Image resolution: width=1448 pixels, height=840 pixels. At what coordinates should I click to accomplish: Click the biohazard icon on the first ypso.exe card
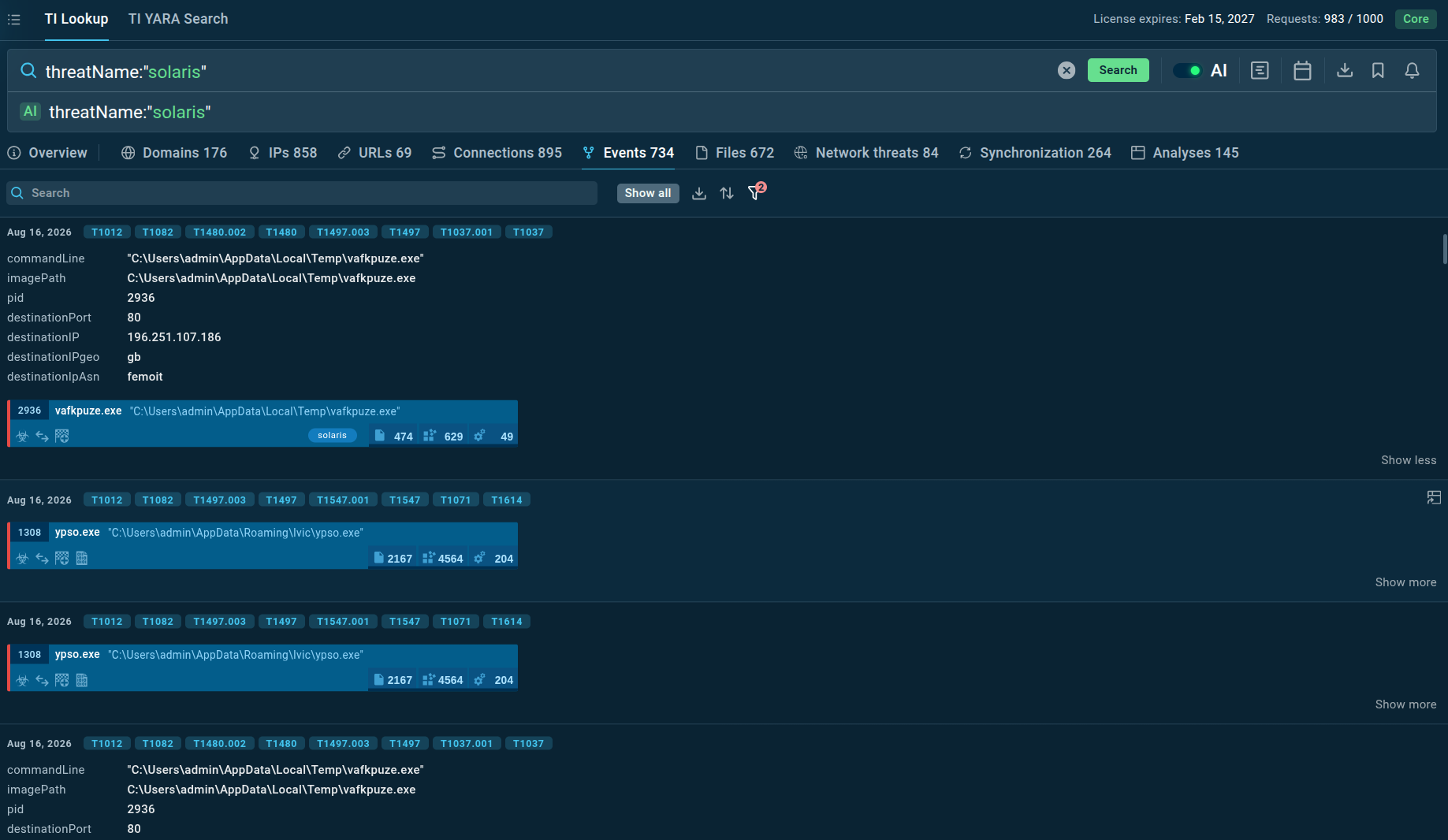click(x=22, y=558)
